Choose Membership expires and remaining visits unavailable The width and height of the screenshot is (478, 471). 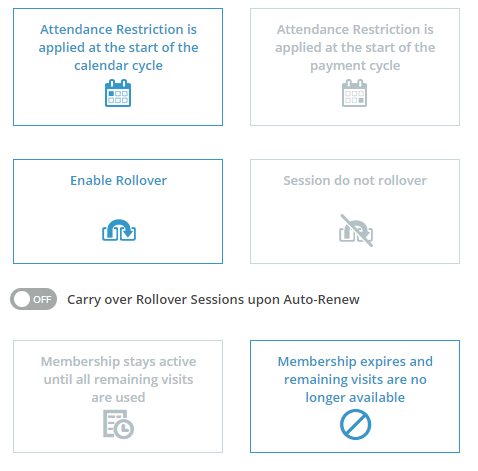click(x=355, y=396)
